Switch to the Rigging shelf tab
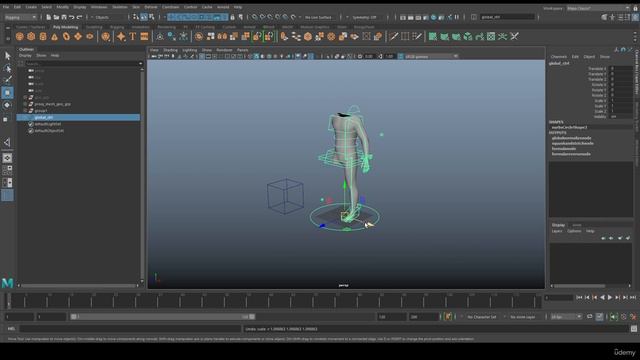 pos(117,27)
